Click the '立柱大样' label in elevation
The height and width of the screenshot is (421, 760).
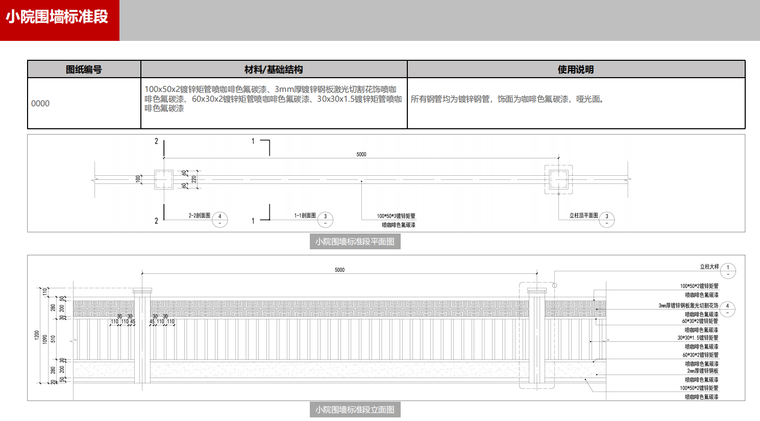(x=710, y=267)
